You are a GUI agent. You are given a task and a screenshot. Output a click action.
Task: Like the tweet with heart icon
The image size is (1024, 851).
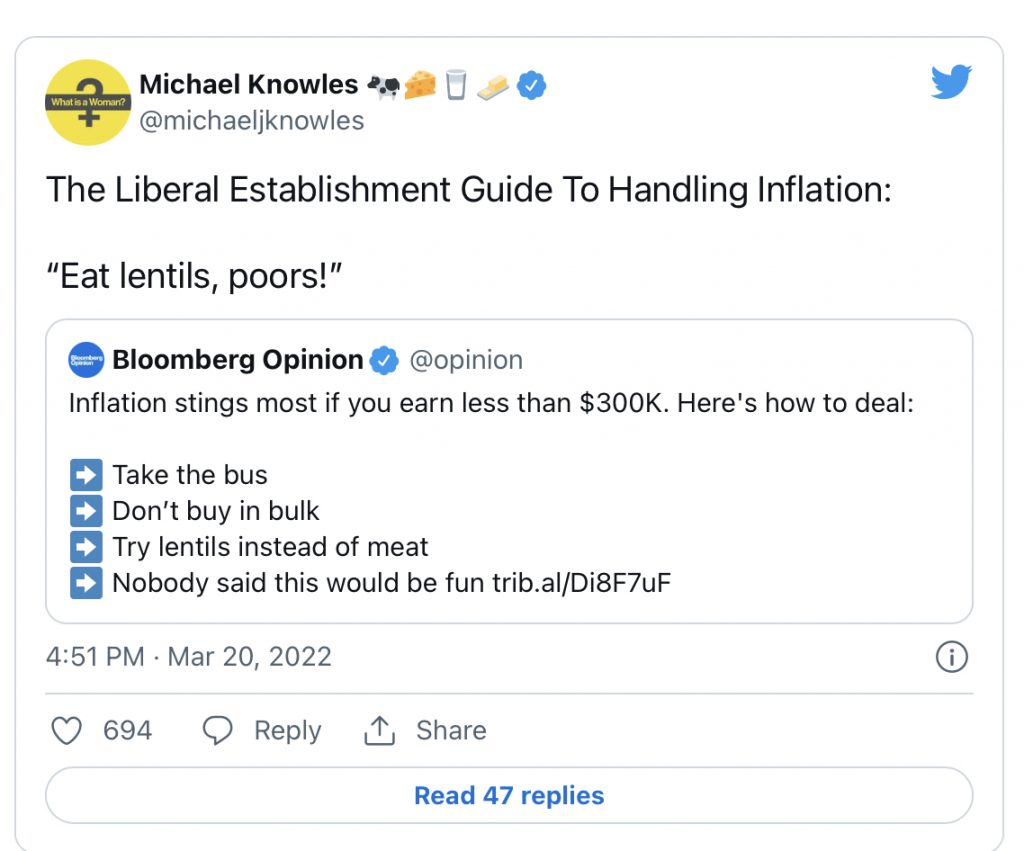click(66, 731)
